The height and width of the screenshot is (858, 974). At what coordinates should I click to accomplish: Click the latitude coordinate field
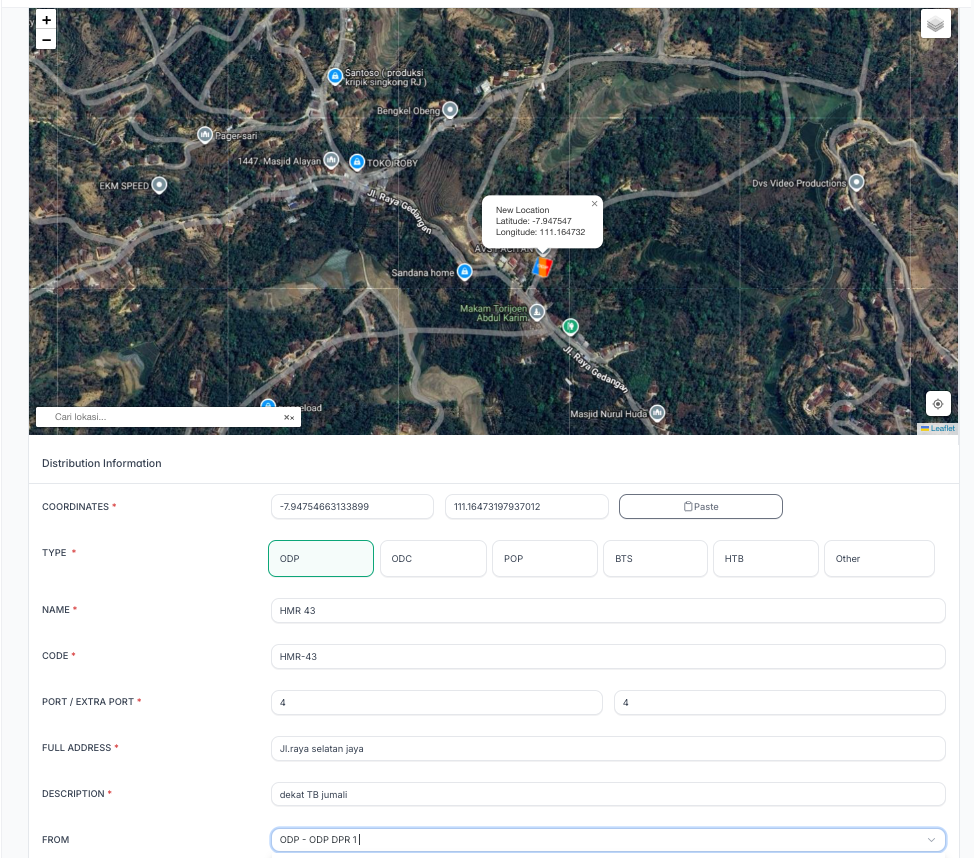click(x=352, y=507)
